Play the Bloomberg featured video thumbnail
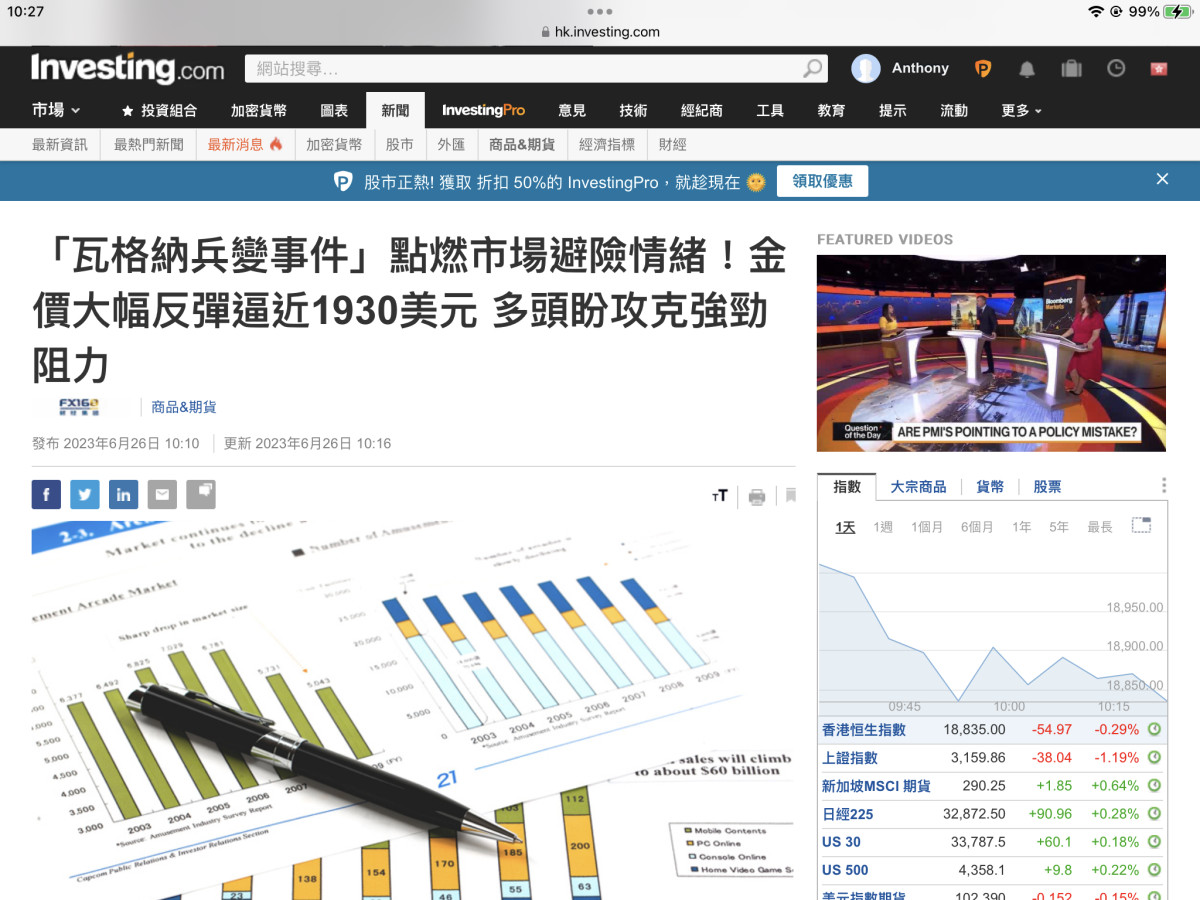This screenshot has width=1200, height=900. click(991, 353)
